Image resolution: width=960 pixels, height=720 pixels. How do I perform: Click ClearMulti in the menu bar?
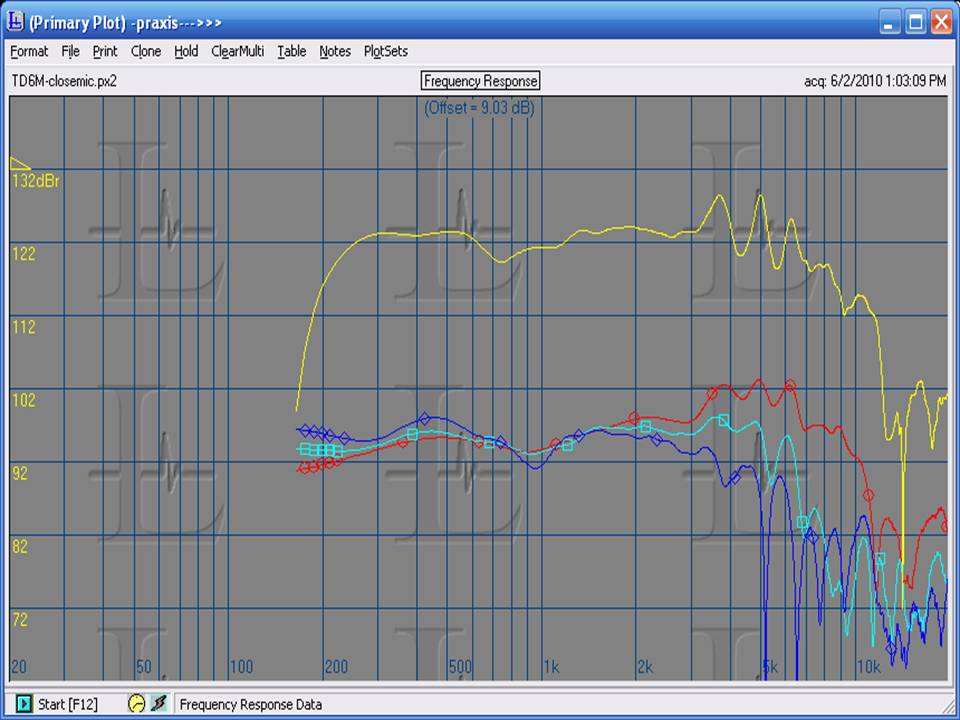click(238, 51)
